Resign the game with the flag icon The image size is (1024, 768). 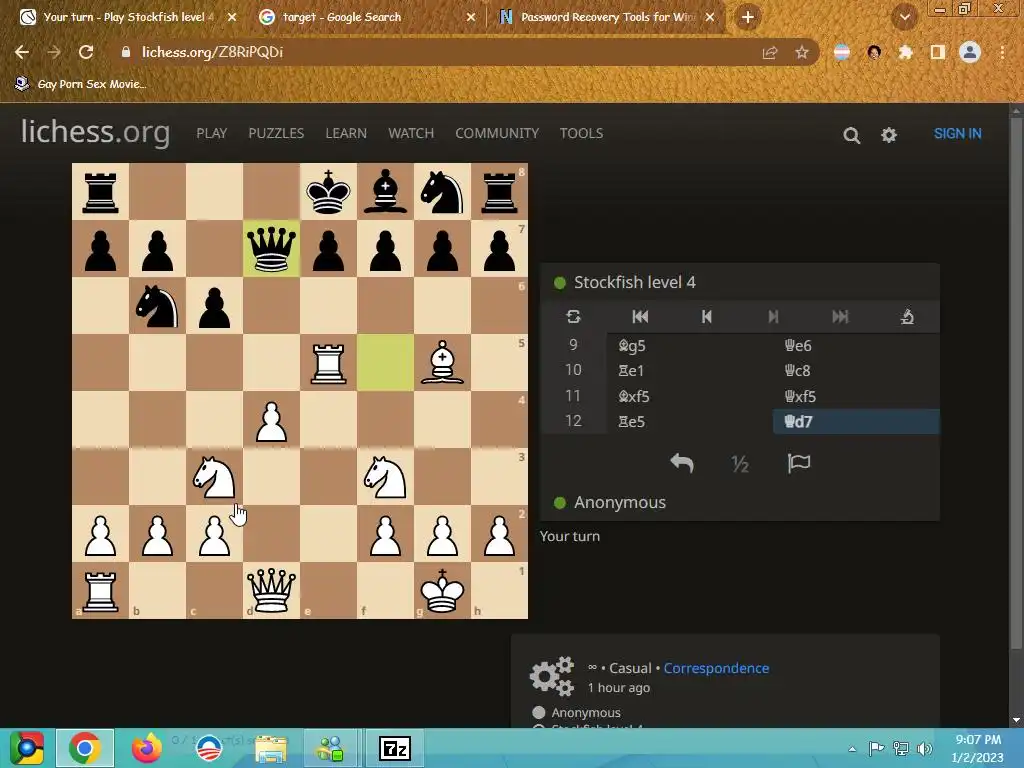coord(799,464)
